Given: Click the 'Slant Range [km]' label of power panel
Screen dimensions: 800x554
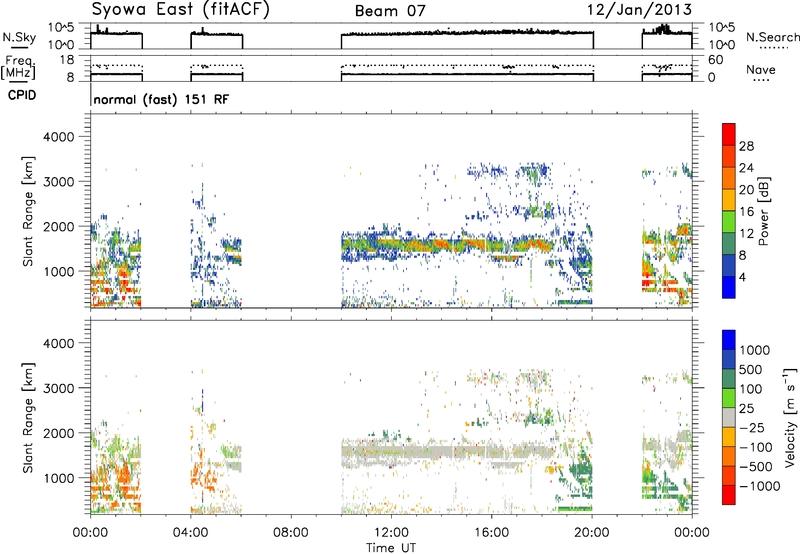Looking at the screenshot, I should [28, 211].
